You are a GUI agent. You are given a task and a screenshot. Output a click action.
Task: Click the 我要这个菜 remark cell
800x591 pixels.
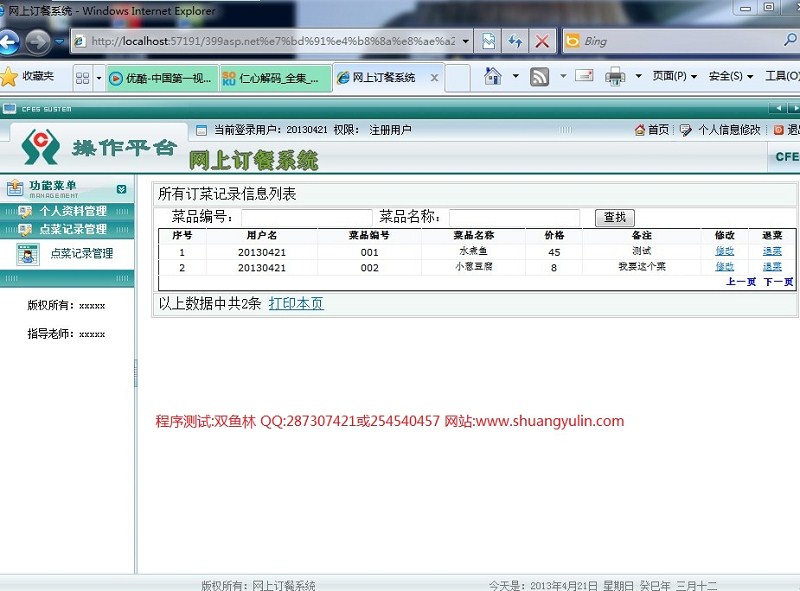click(x=642, y=266)
